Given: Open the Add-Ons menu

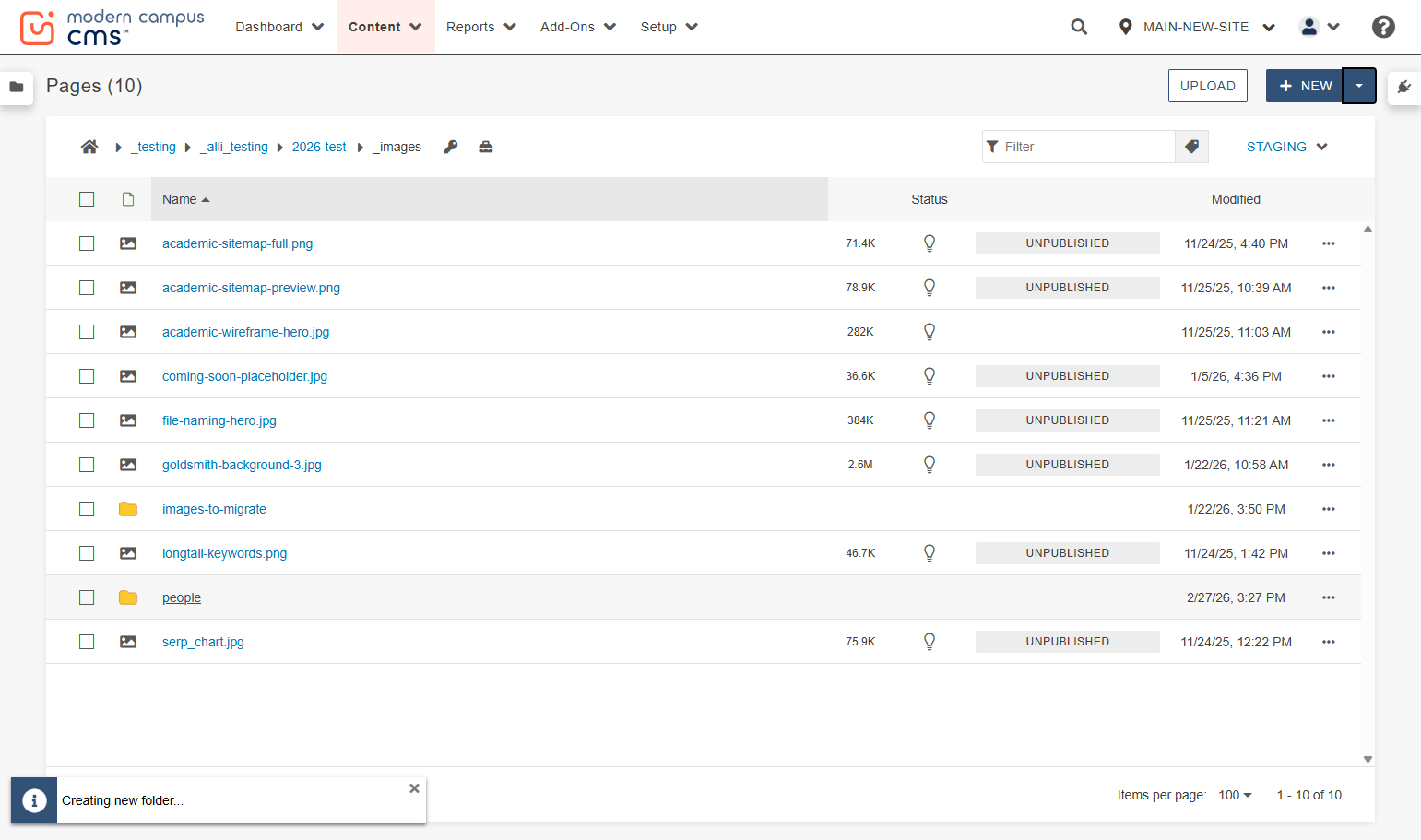Looking at the screenshot, I should point(578,27).
